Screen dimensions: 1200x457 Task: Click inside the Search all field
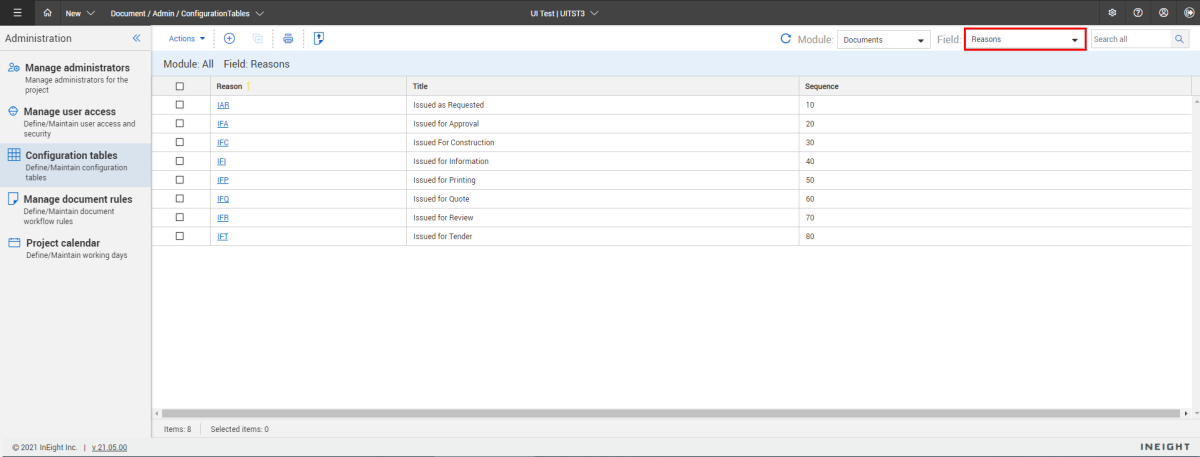point(1129,39)
